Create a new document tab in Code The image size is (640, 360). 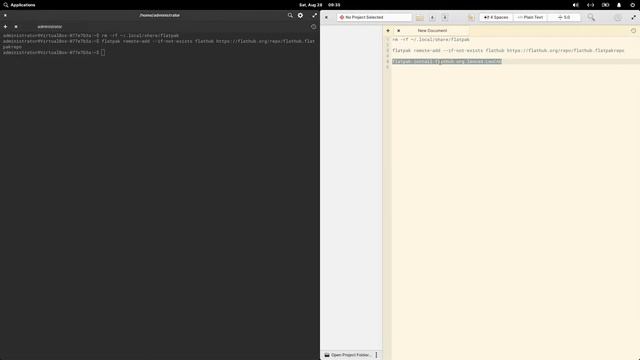(388, 31)
